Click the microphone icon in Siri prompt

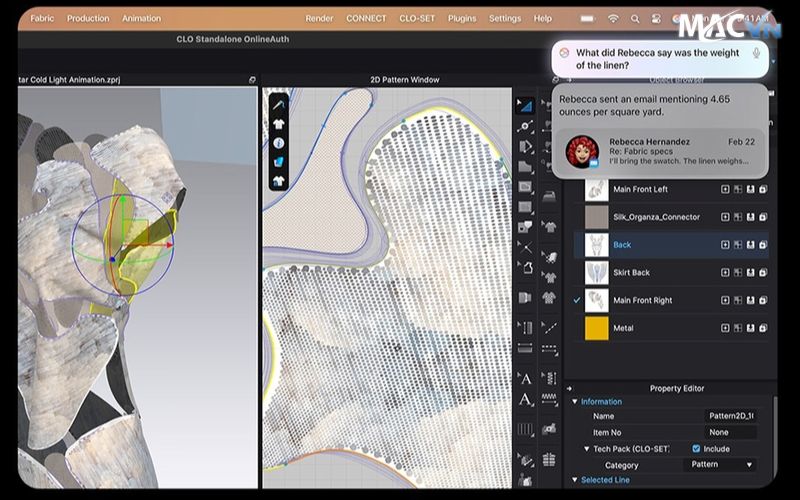(756, 53)
